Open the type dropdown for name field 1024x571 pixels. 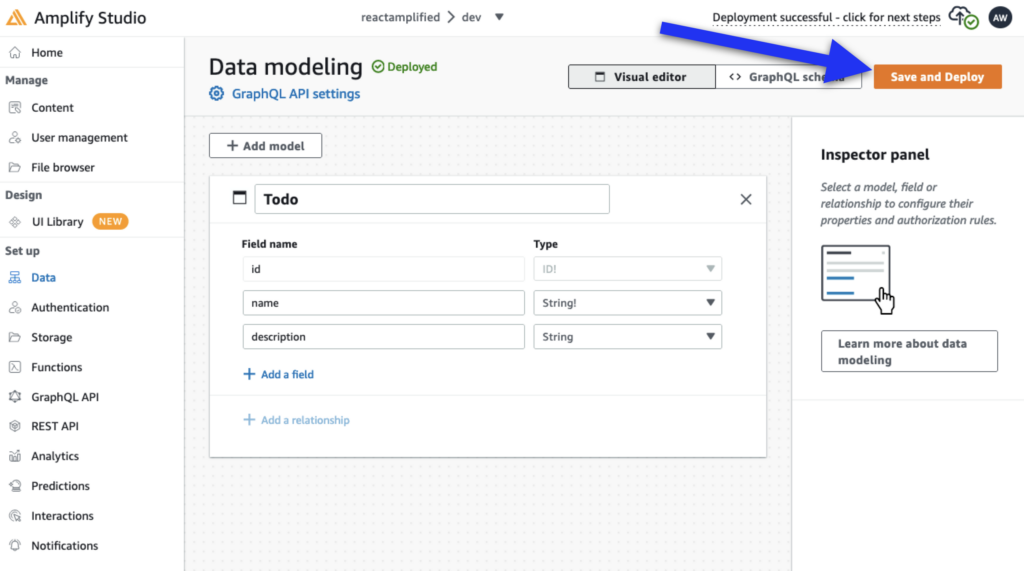pyautogui.click(x=627, y=303)
